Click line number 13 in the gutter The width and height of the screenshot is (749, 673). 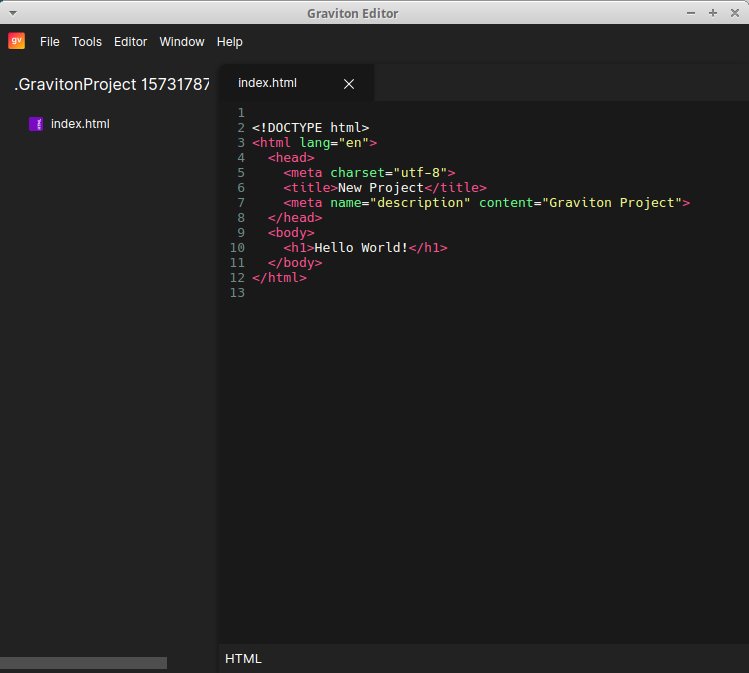(237, 293)
